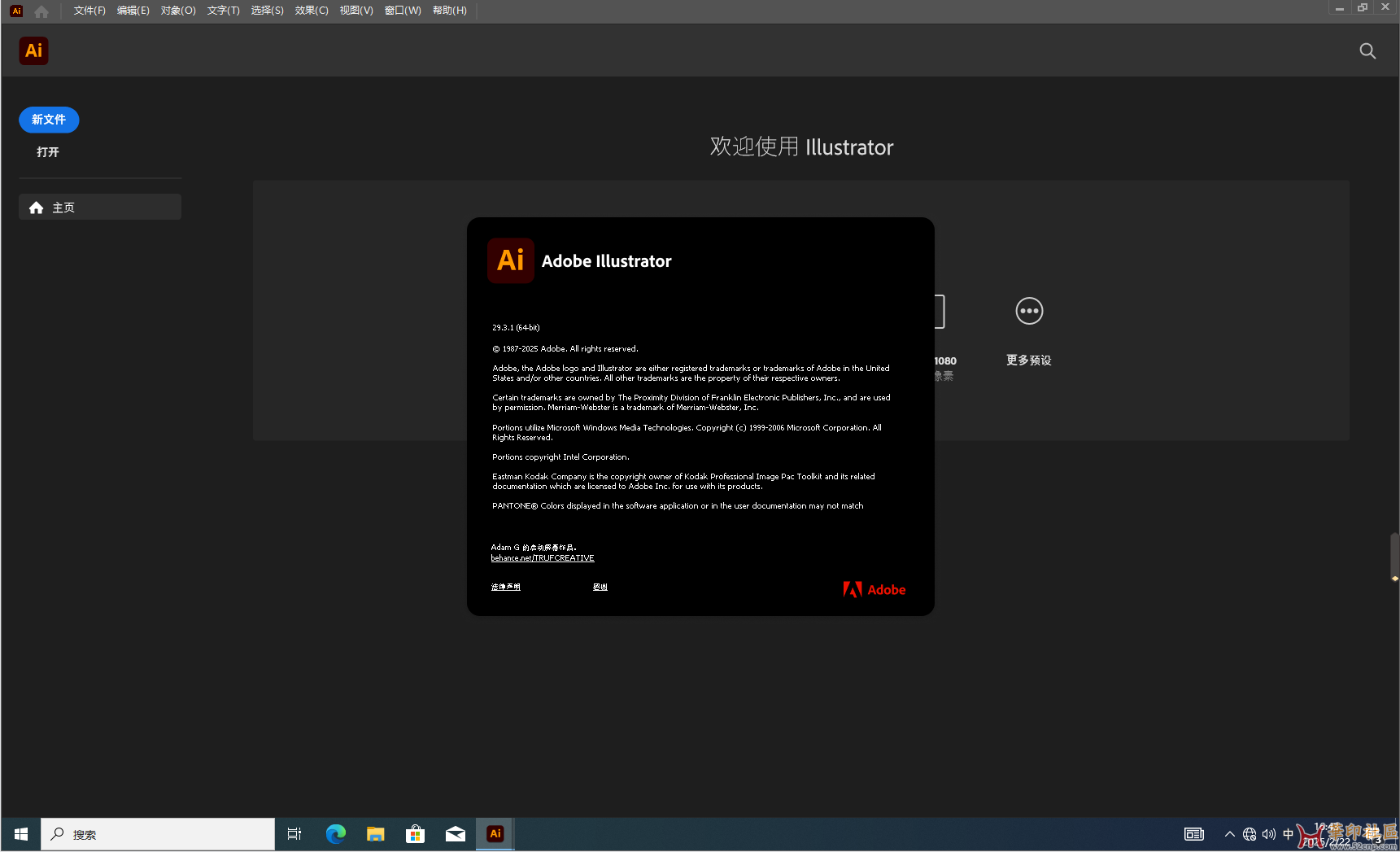Open Microsoft Edge from the taskbar
The height and width of the screenshot is (852, 1400).
(x=336, y=834)
